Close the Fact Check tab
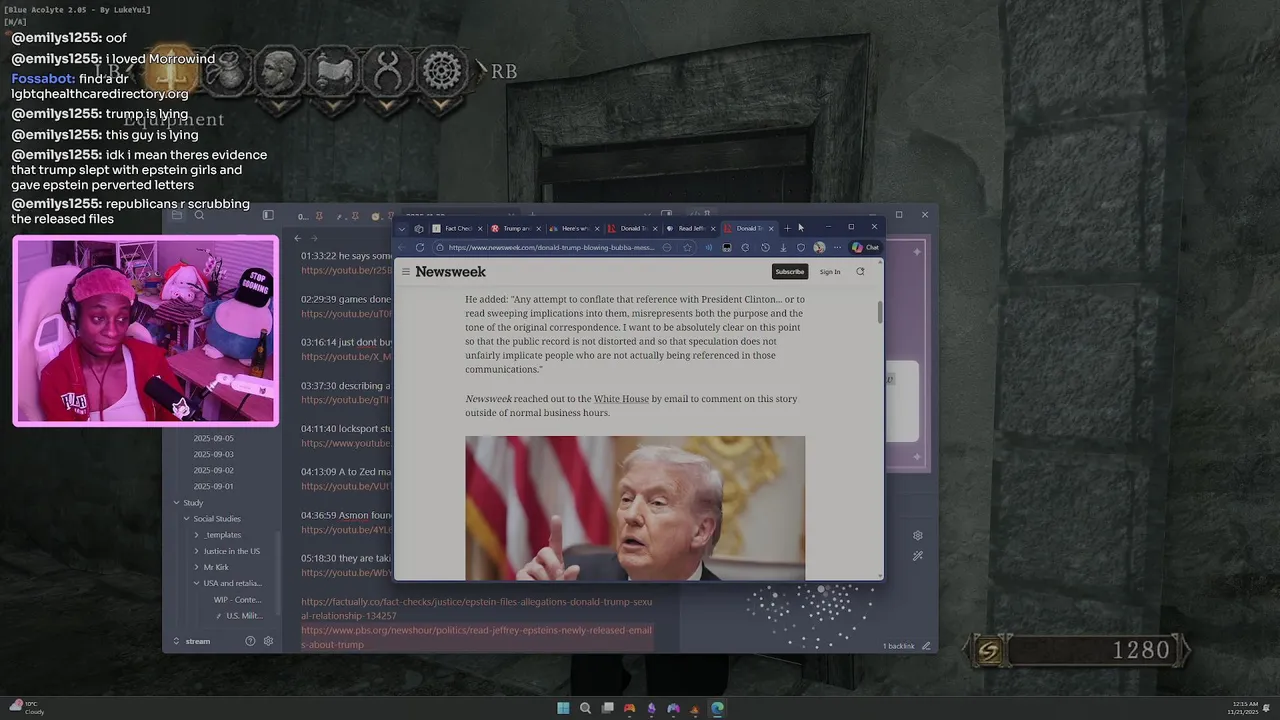The height and width of the screenshot is (720, 1280). coord(480,228)
